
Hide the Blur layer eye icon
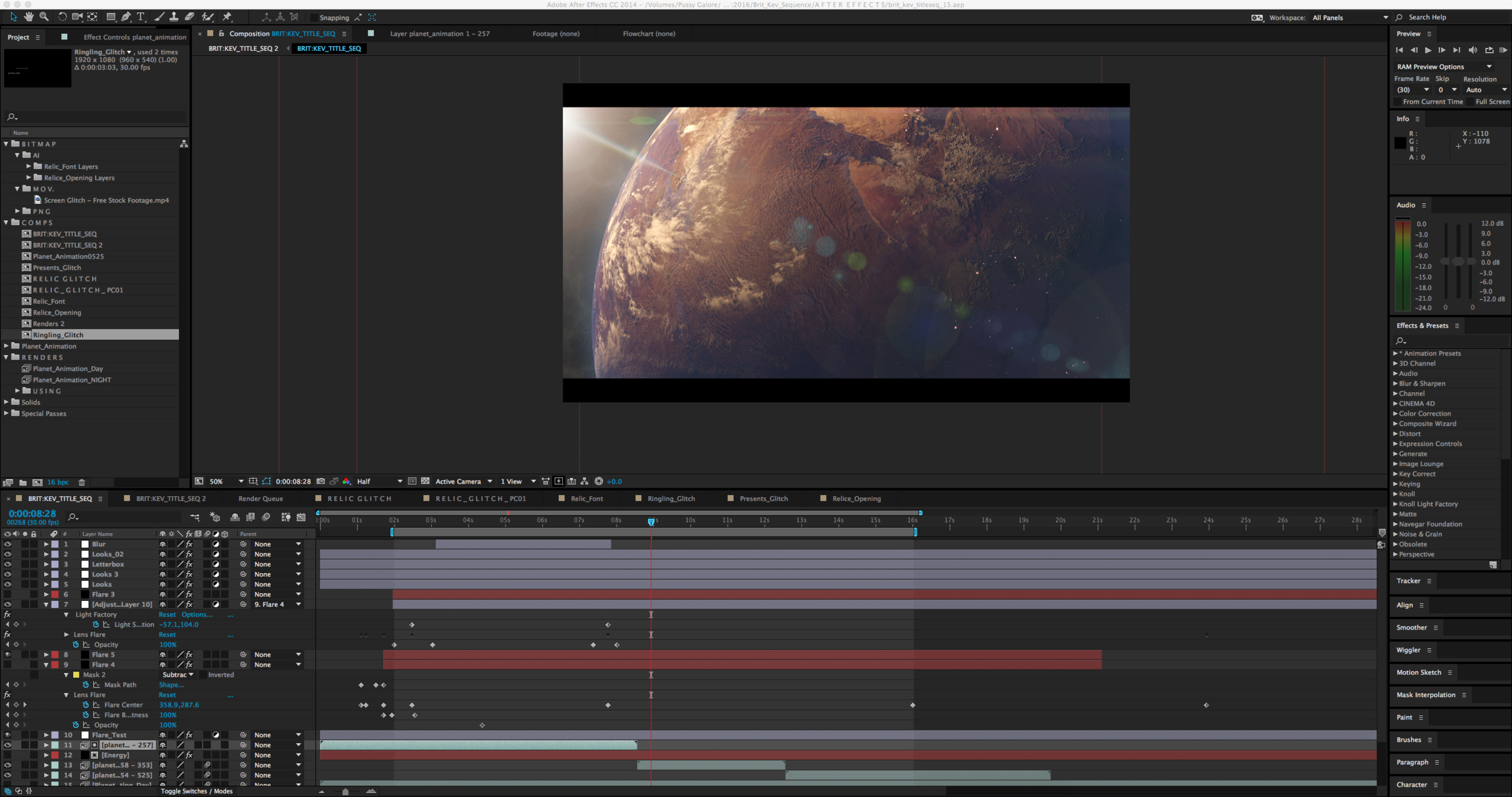pos(7,545)
